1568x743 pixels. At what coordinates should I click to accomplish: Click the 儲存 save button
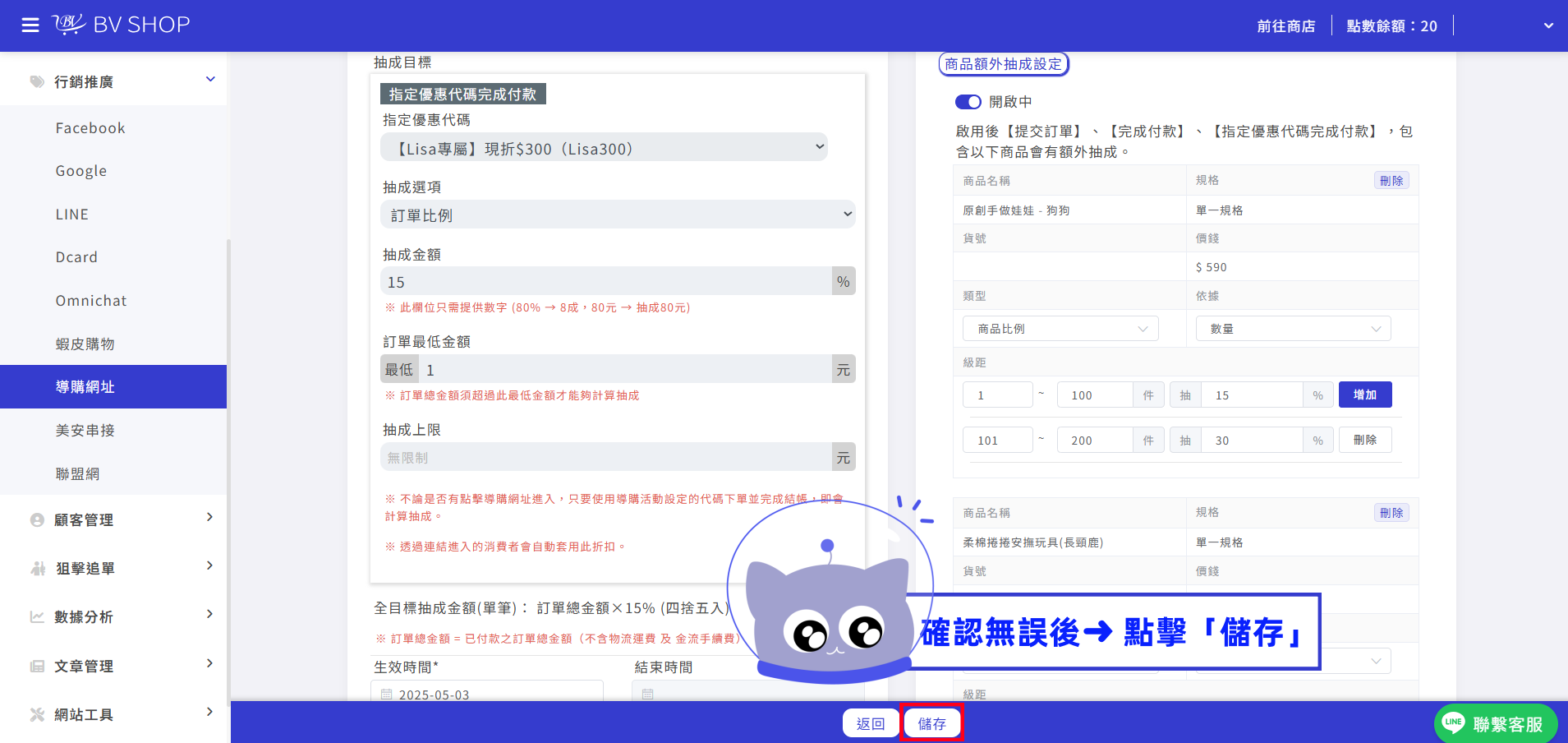click(x=931, y=723)
